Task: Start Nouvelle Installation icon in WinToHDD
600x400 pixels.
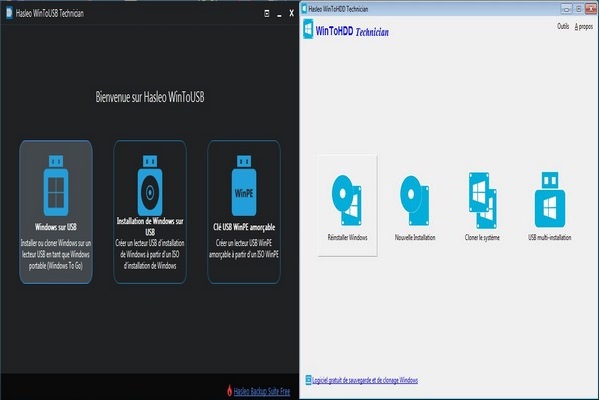Action: click(x=415, y=201)
